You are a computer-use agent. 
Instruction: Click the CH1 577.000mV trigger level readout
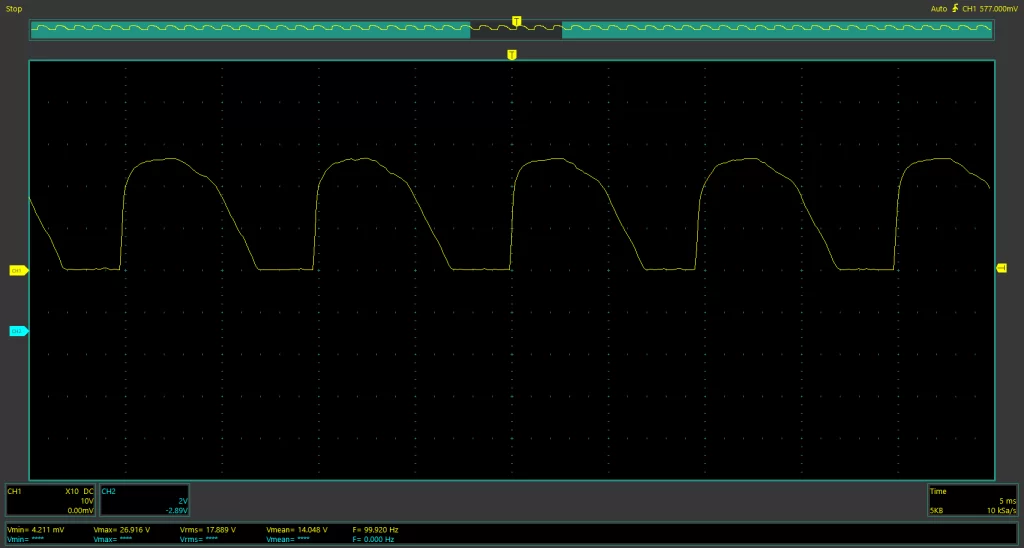point(990,9)
